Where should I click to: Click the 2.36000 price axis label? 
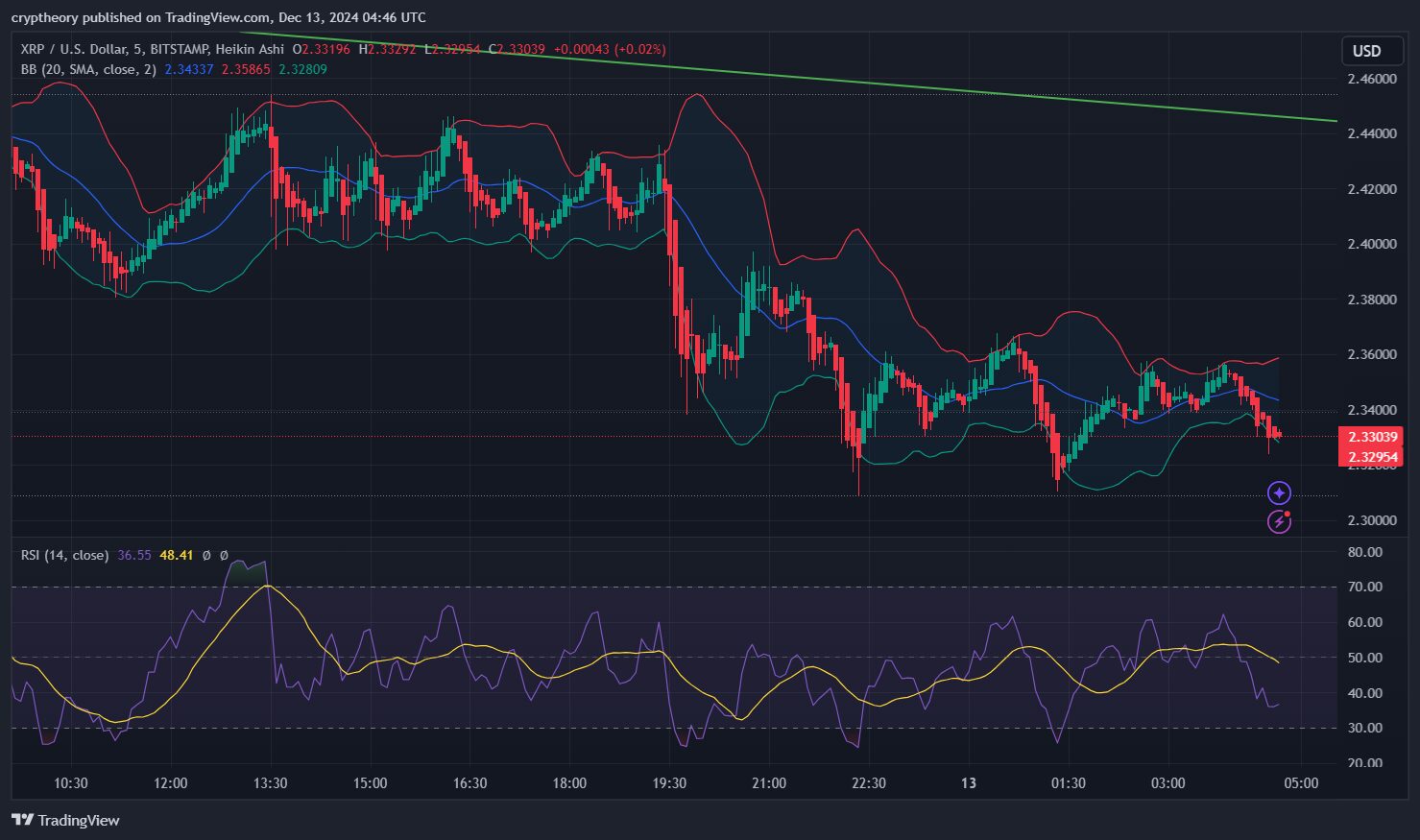coord(1372,354)
